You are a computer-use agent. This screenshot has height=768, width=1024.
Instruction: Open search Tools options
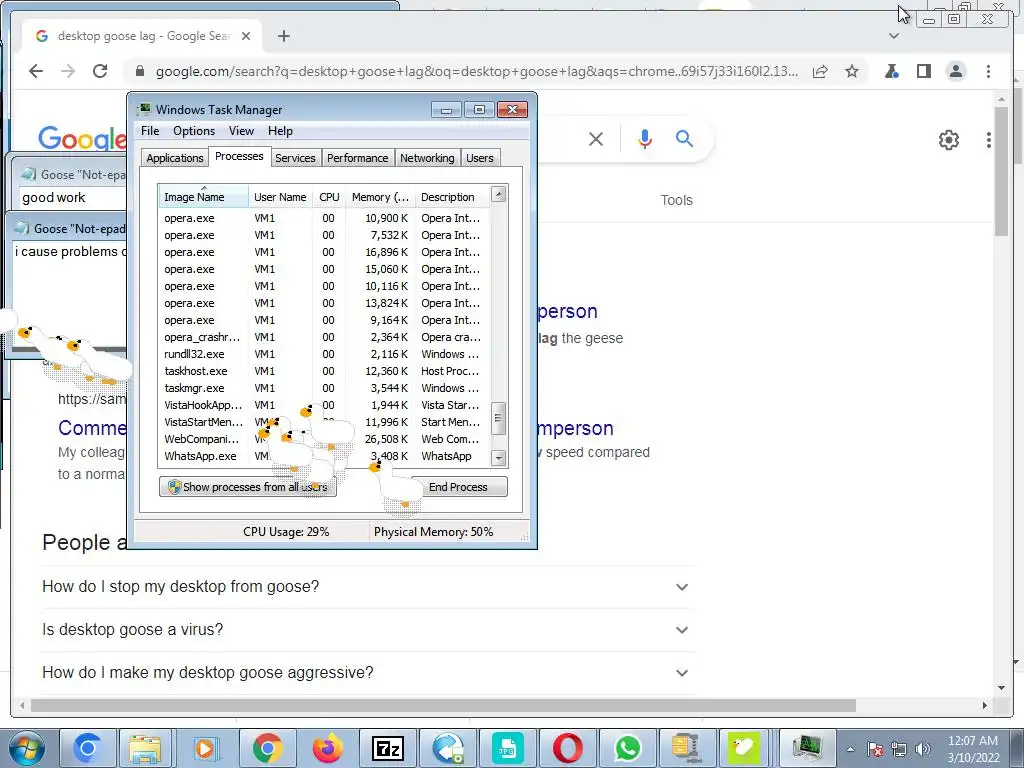pyautogui.click(x=676, y=200)
